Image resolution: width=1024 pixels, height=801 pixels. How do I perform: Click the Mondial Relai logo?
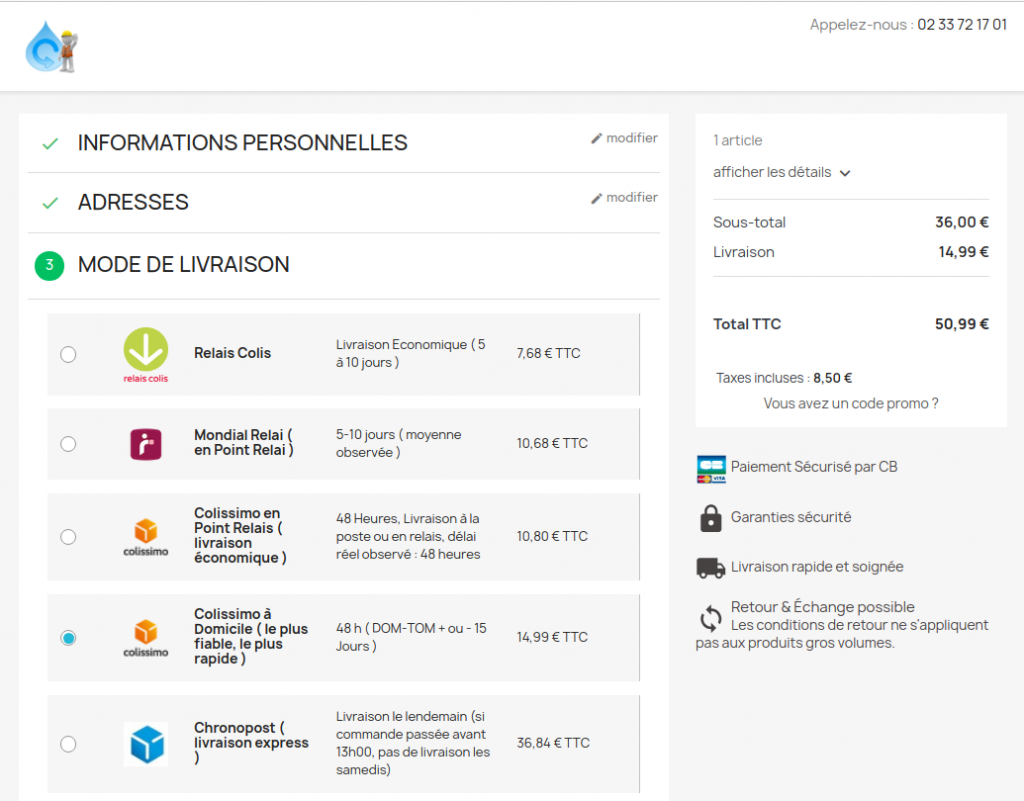coord(145,443)
